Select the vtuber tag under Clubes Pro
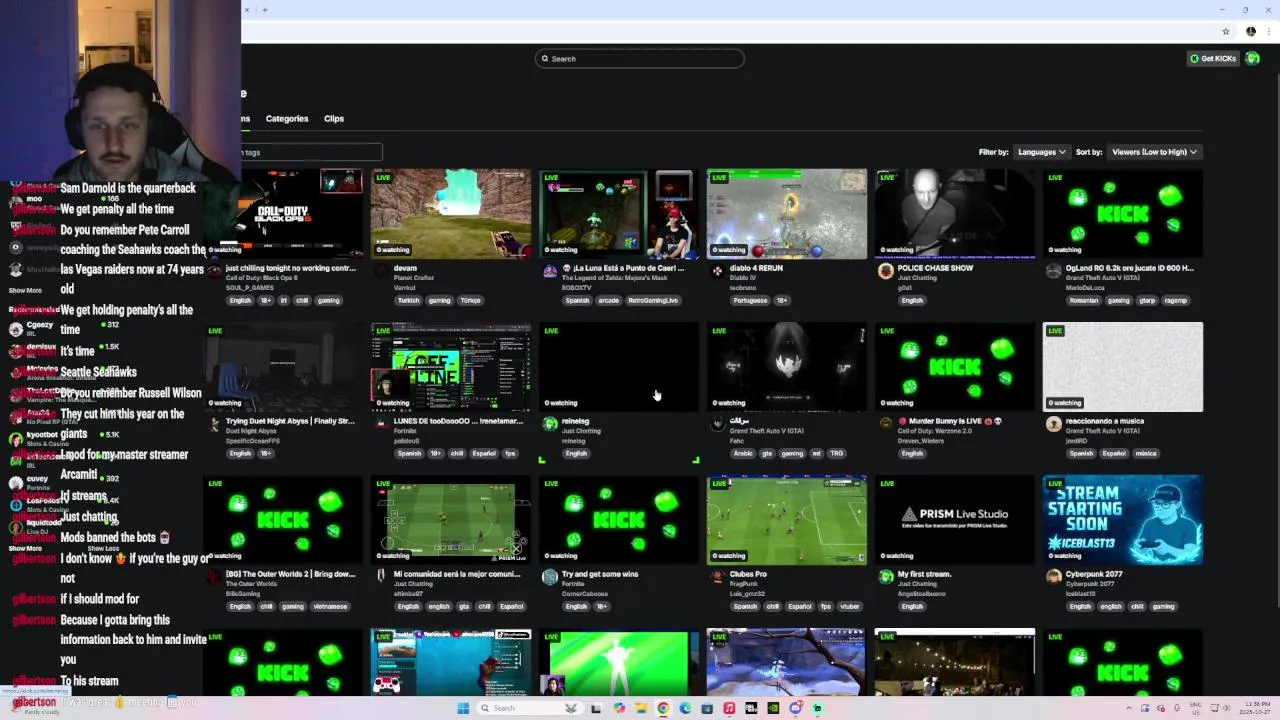 850,606
